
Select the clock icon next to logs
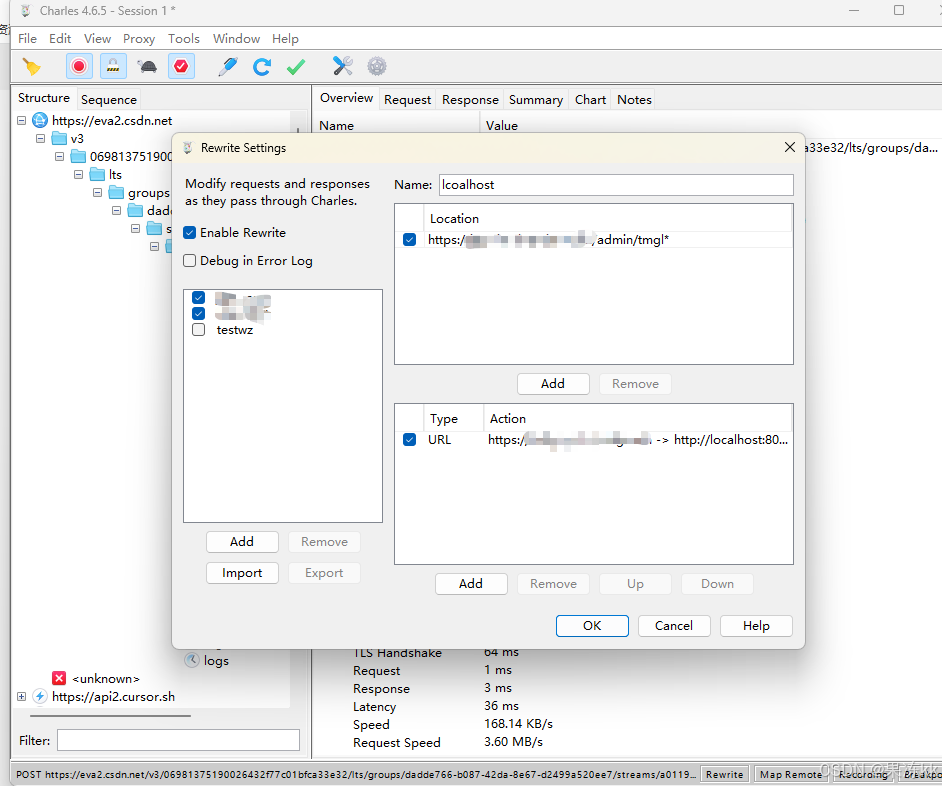click(x=192, y=660)
